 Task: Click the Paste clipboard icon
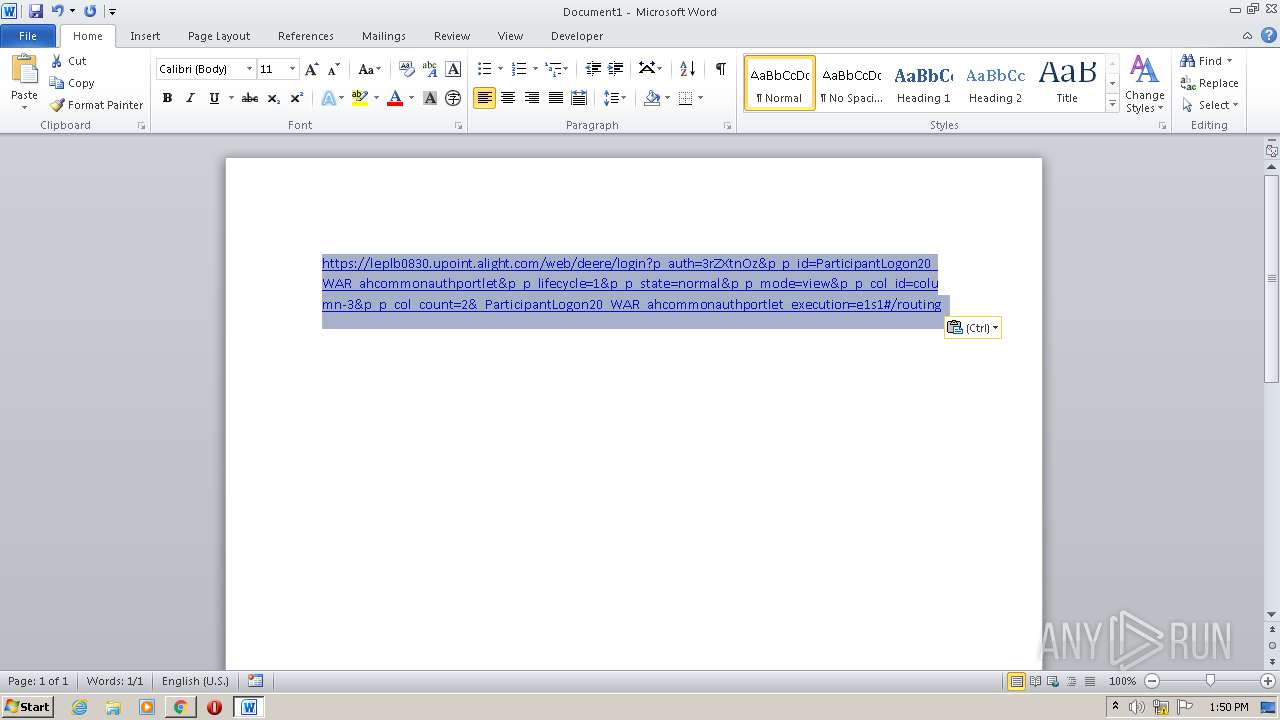[x=24, y=71]
